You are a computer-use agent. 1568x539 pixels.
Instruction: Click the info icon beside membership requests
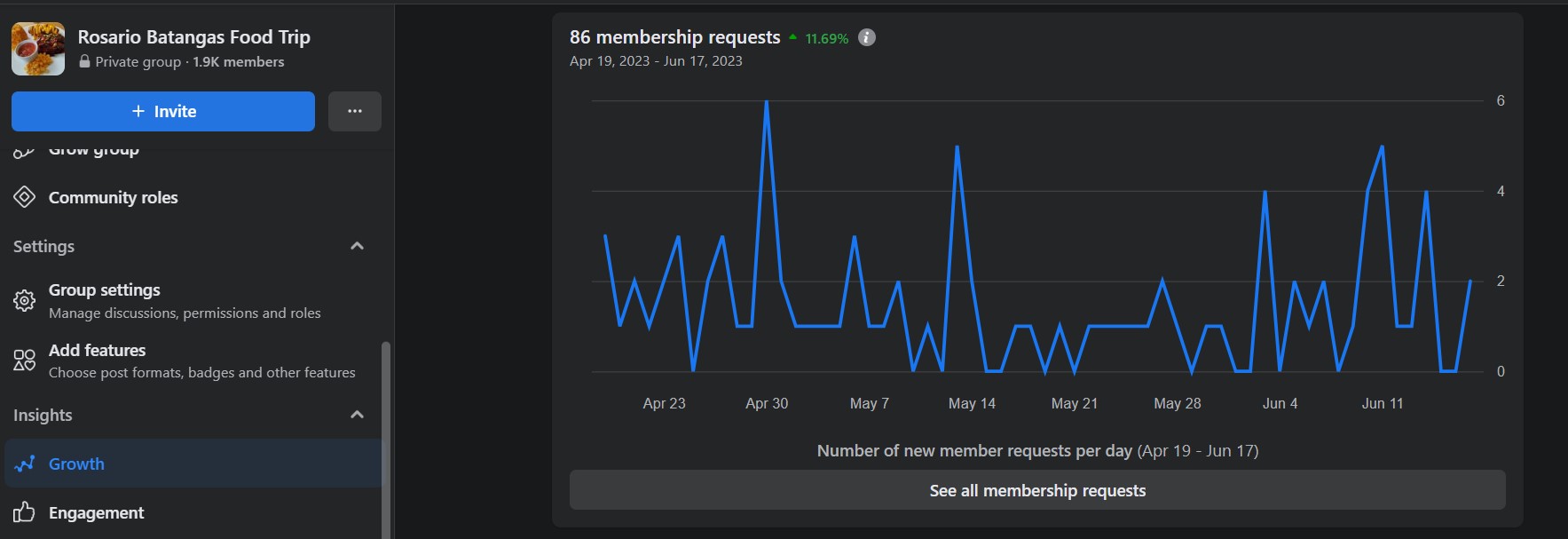pyautogui.click(x=867, y=37)
